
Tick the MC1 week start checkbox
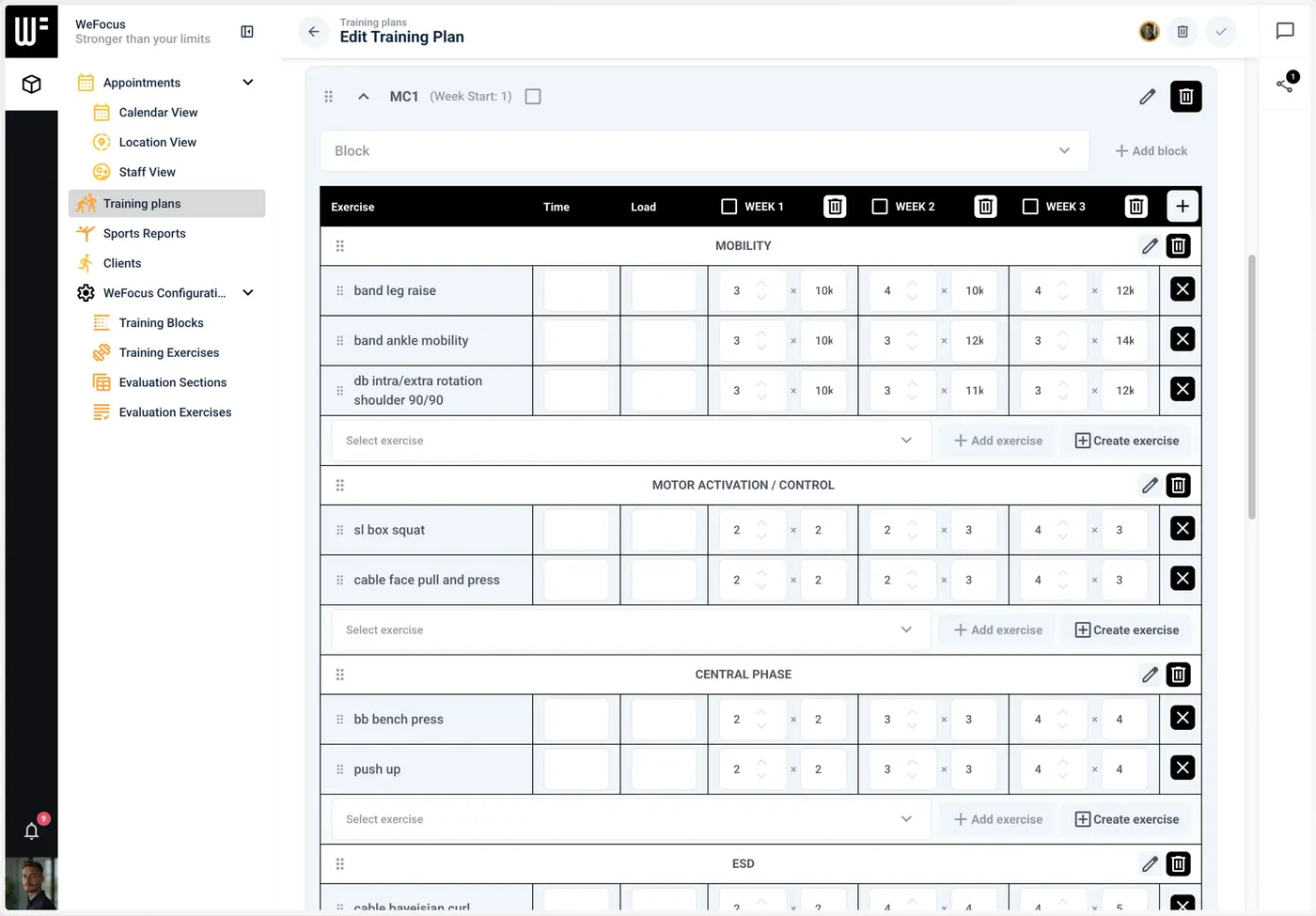533,97
